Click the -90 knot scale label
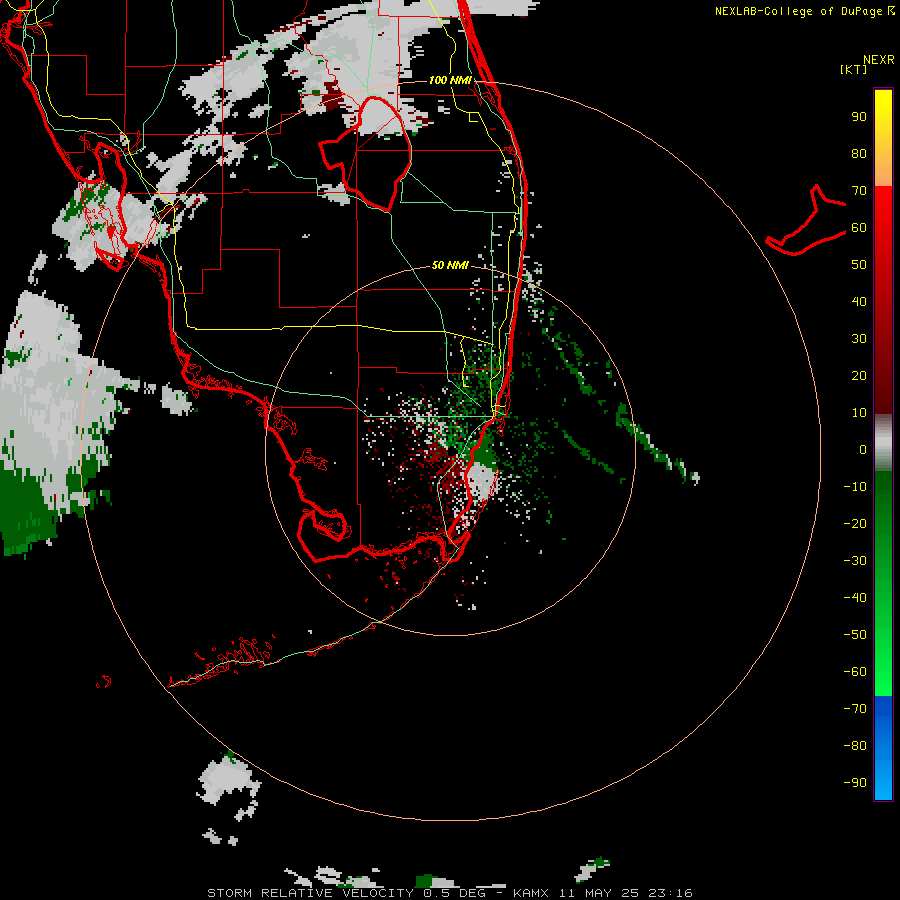Screen dimensions: 900x900 click(855, 783)
